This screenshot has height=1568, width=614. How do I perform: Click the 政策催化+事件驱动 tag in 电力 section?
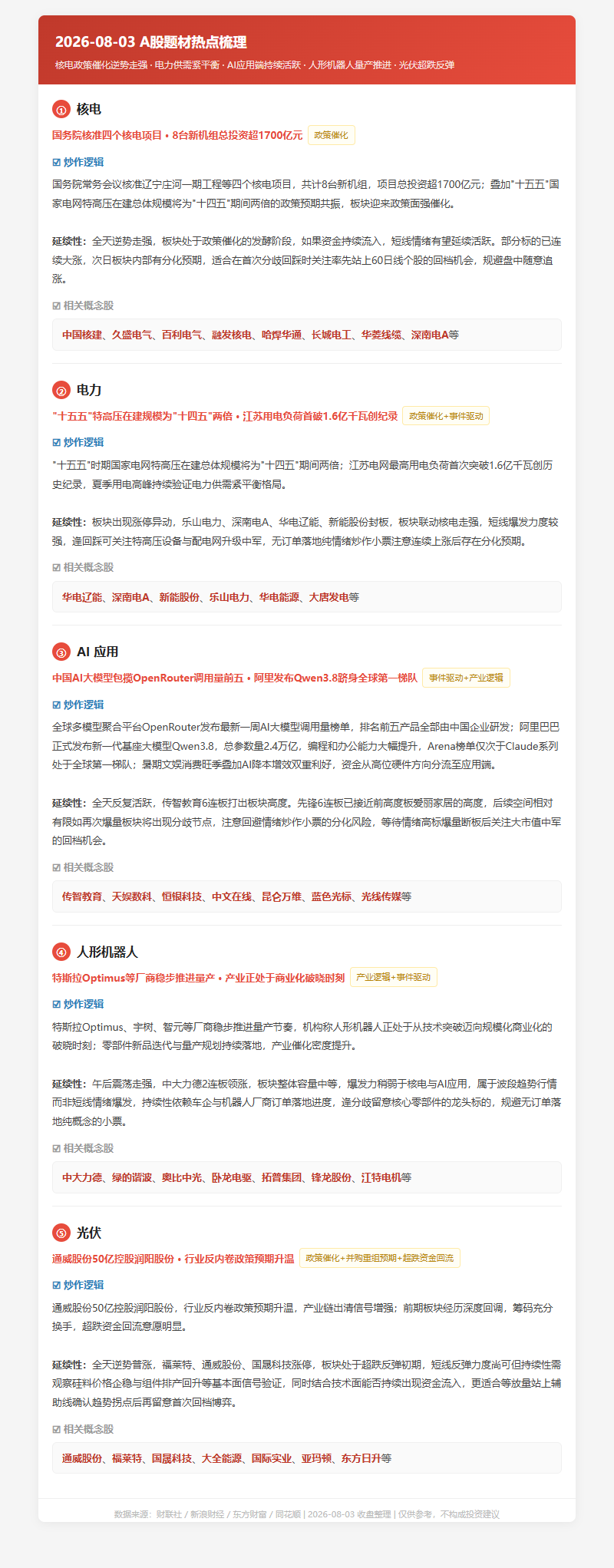[x=446, y=416]
